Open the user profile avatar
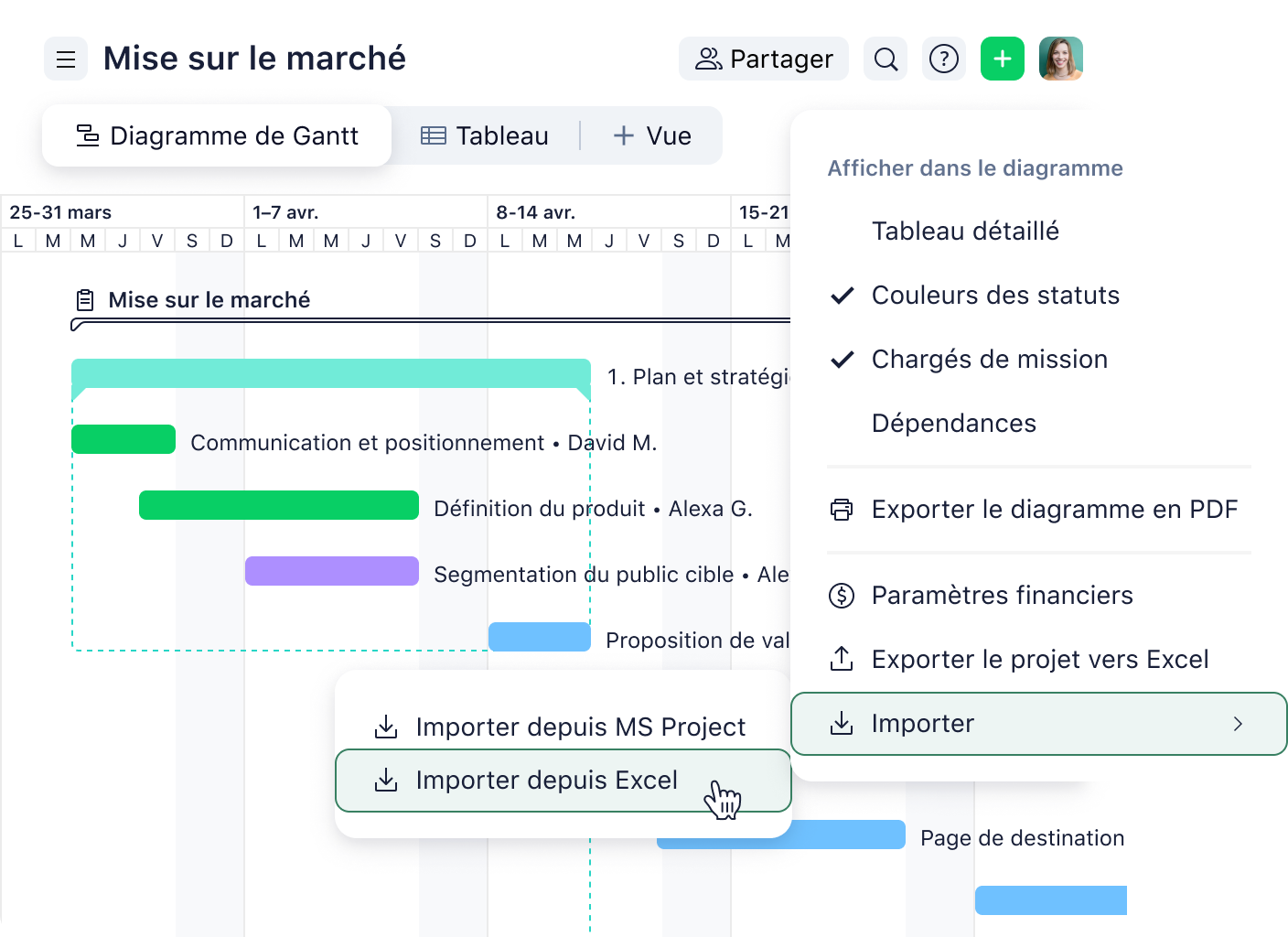The height and width of the screenshot is (937, 1288). click(x=1061, y=59)
